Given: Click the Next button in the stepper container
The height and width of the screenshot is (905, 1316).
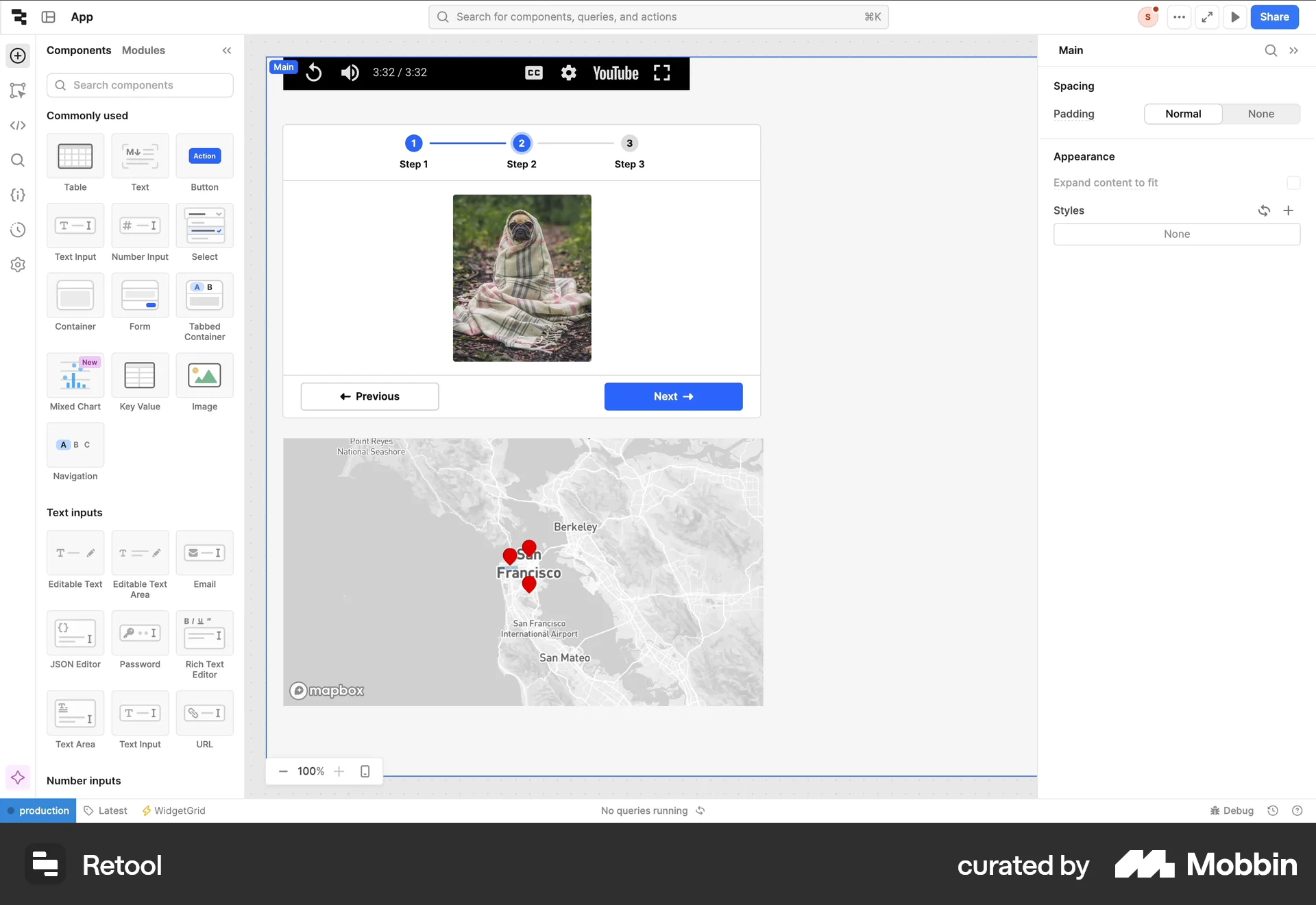Looking at the screenshot, I should click(x=673, y=396).
